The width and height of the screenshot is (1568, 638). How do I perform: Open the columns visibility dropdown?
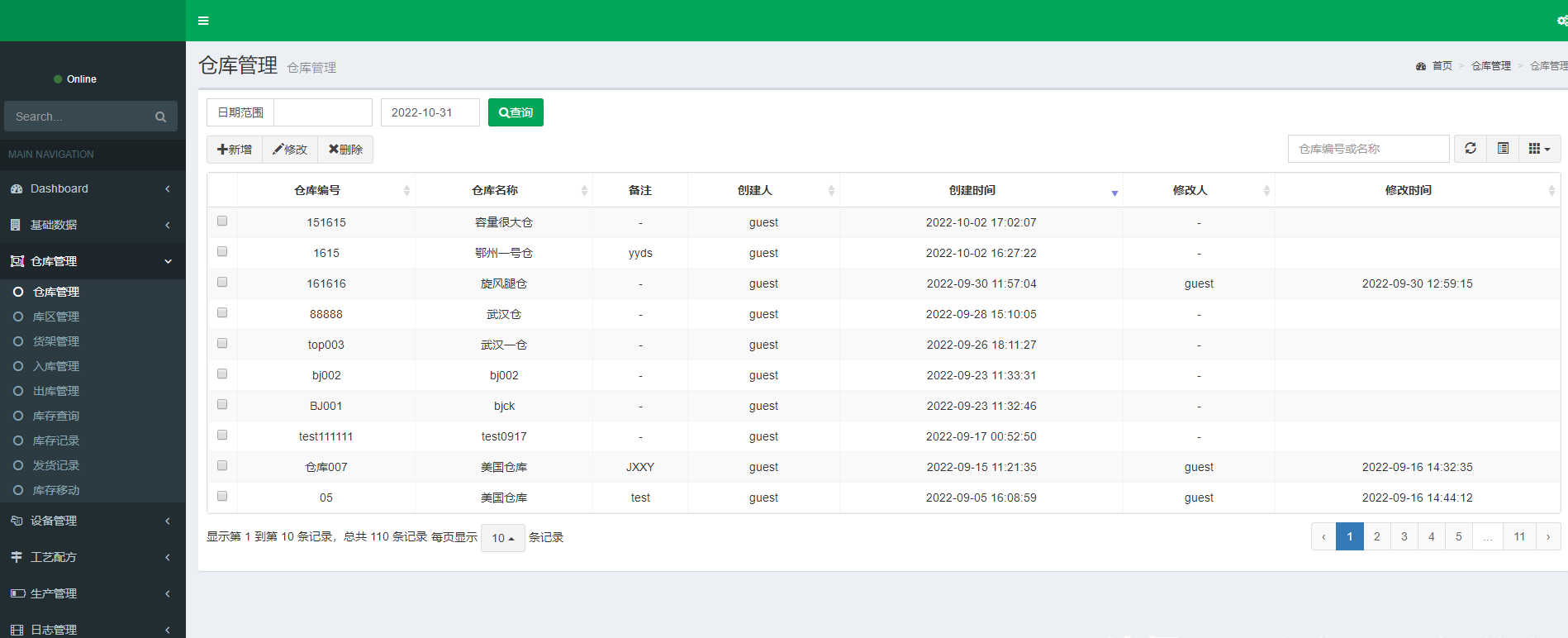(x=1539, y=149)
